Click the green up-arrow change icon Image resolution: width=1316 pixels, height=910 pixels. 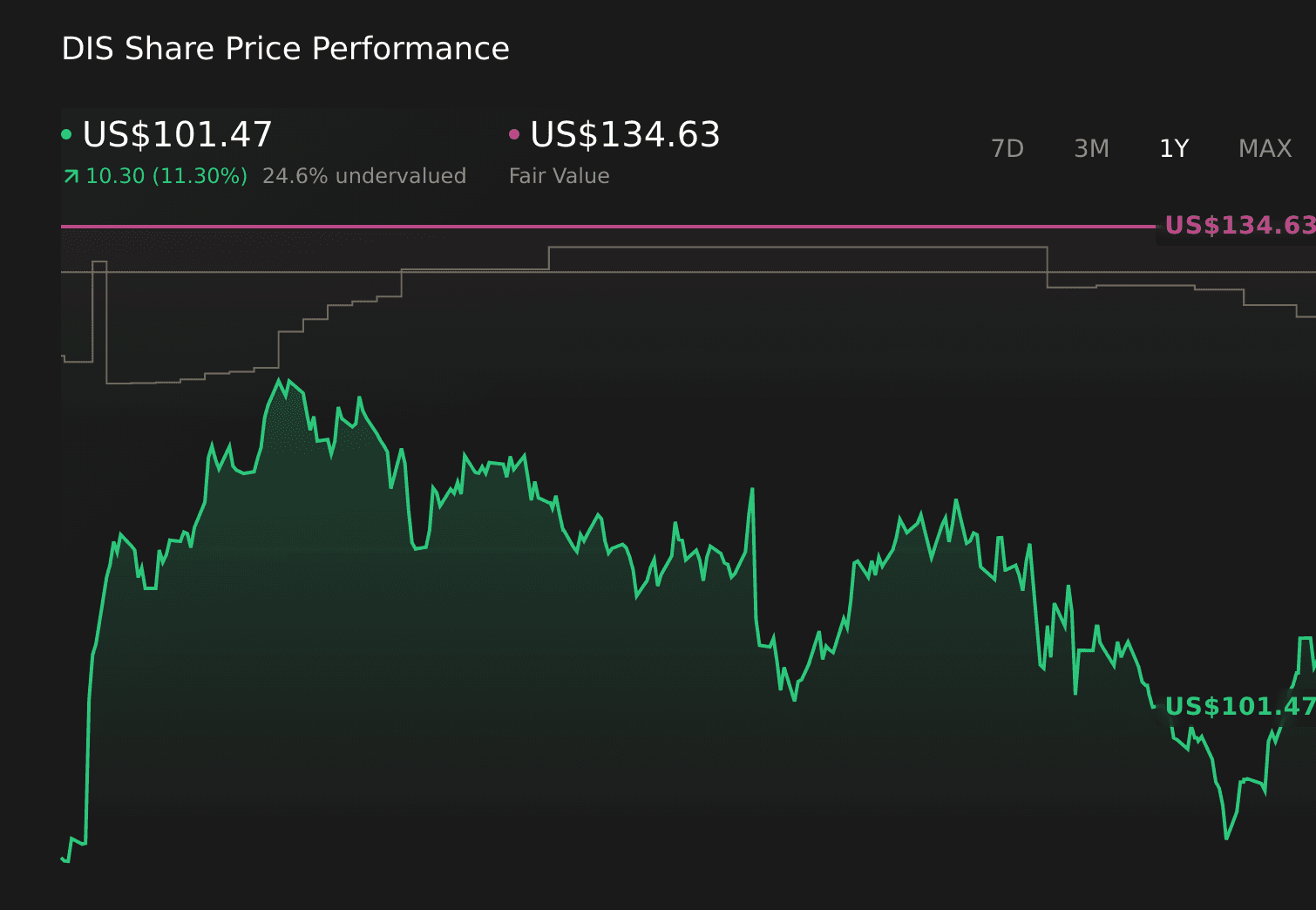tap(71, 177)
